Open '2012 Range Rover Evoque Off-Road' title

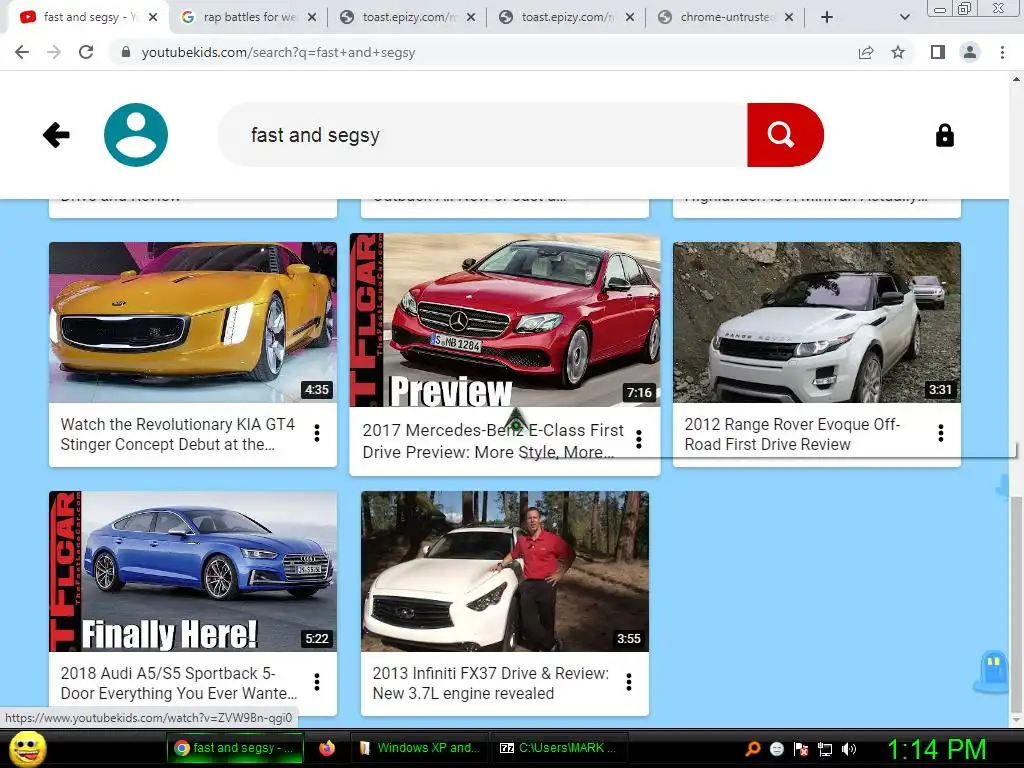tap(792, 434)
